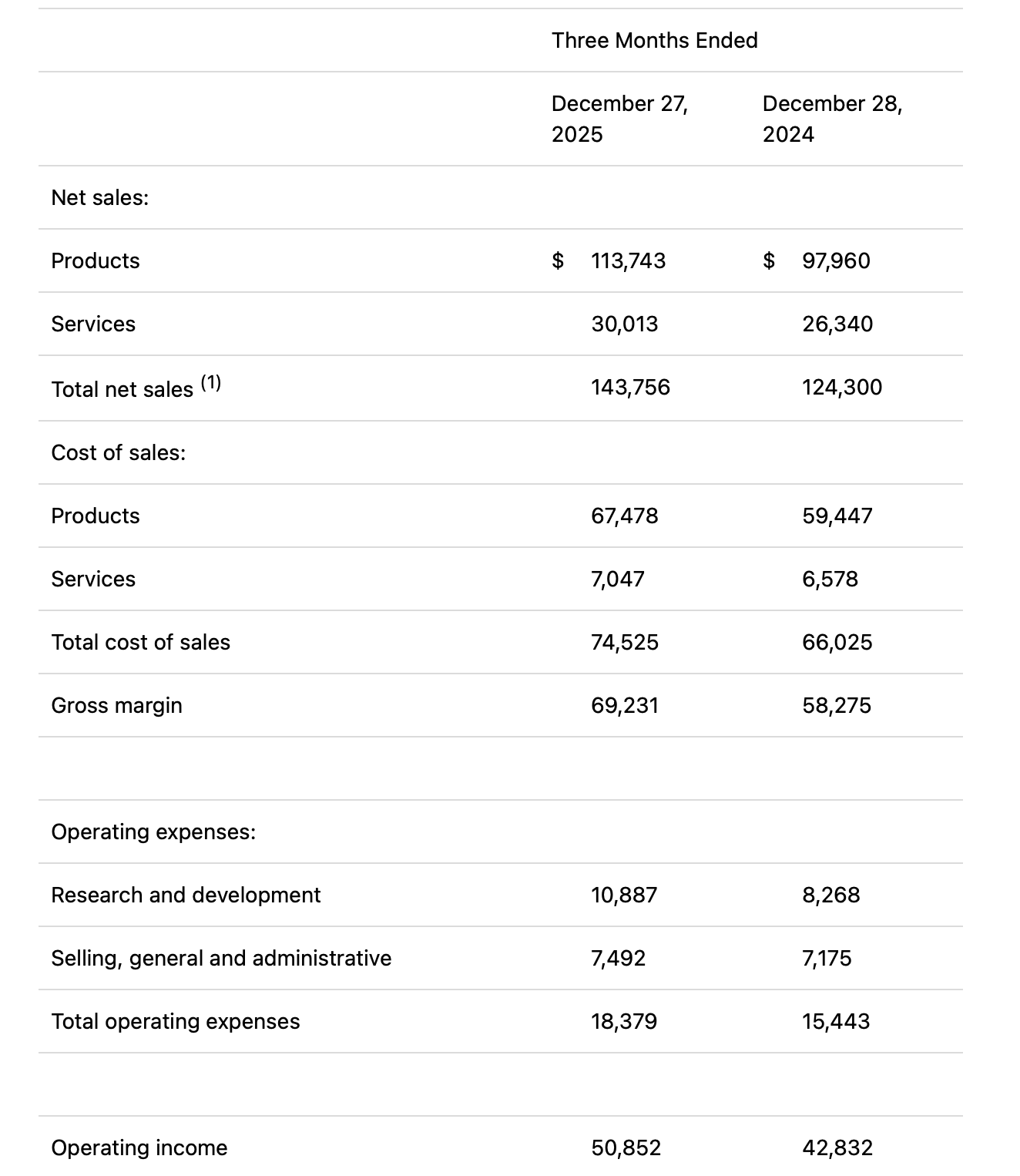
Task: Select the Services cost value 6,578
Action: (830, 579)
